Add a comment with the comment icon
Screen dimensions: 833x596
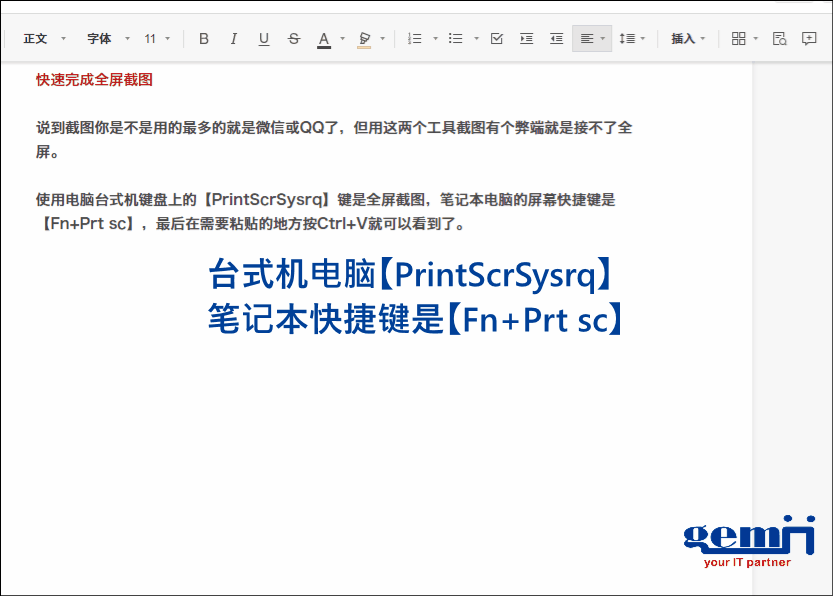pyautogui.click(x=810, y=39)
